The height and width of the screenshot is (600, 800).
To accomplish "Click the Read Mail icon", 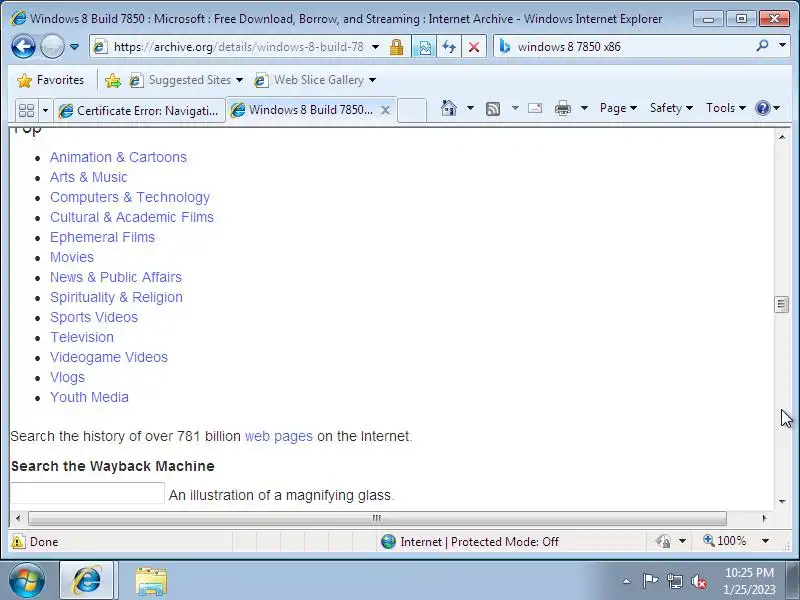I will pyautogui.click(x=535, y=108).
